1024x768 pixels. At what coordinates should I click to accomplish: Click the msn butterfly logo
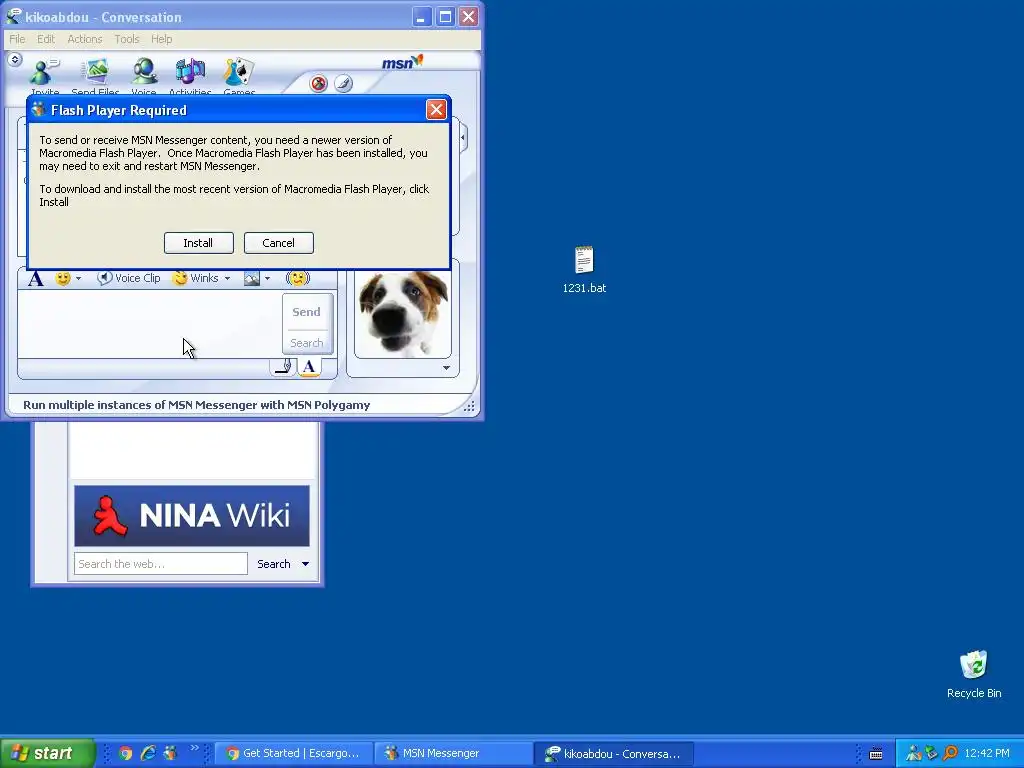point(402,62)
